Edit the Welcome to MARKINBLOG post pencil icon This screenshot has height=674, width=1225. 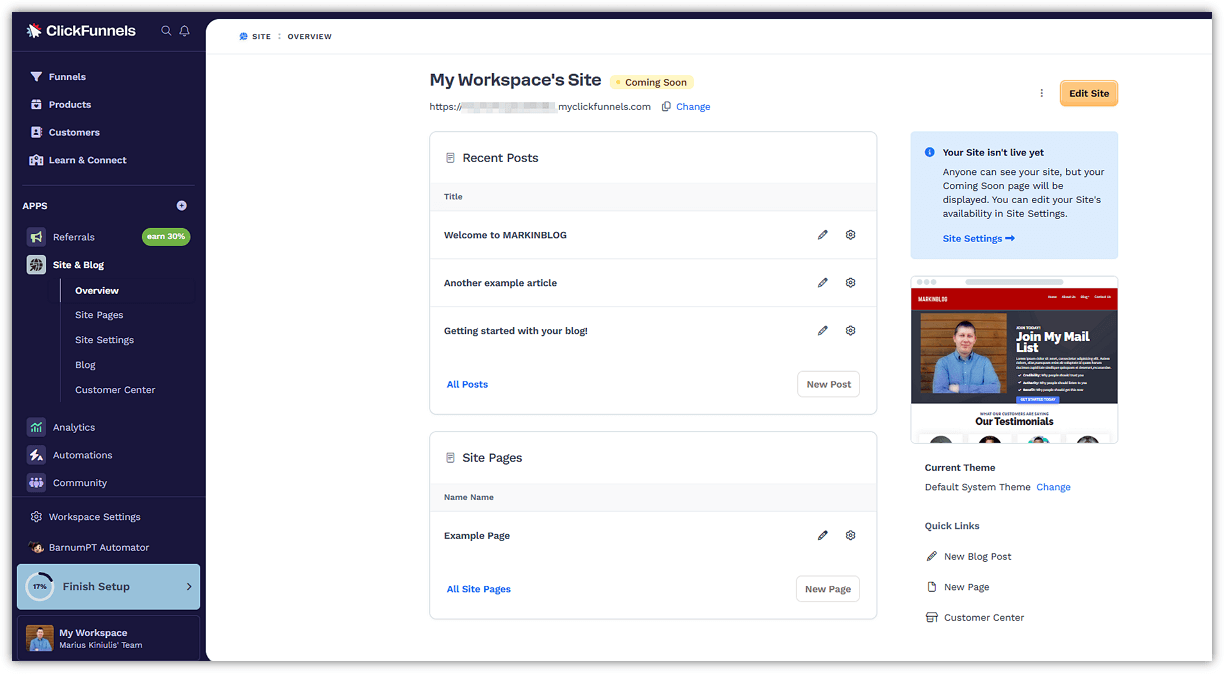(823, 235)
